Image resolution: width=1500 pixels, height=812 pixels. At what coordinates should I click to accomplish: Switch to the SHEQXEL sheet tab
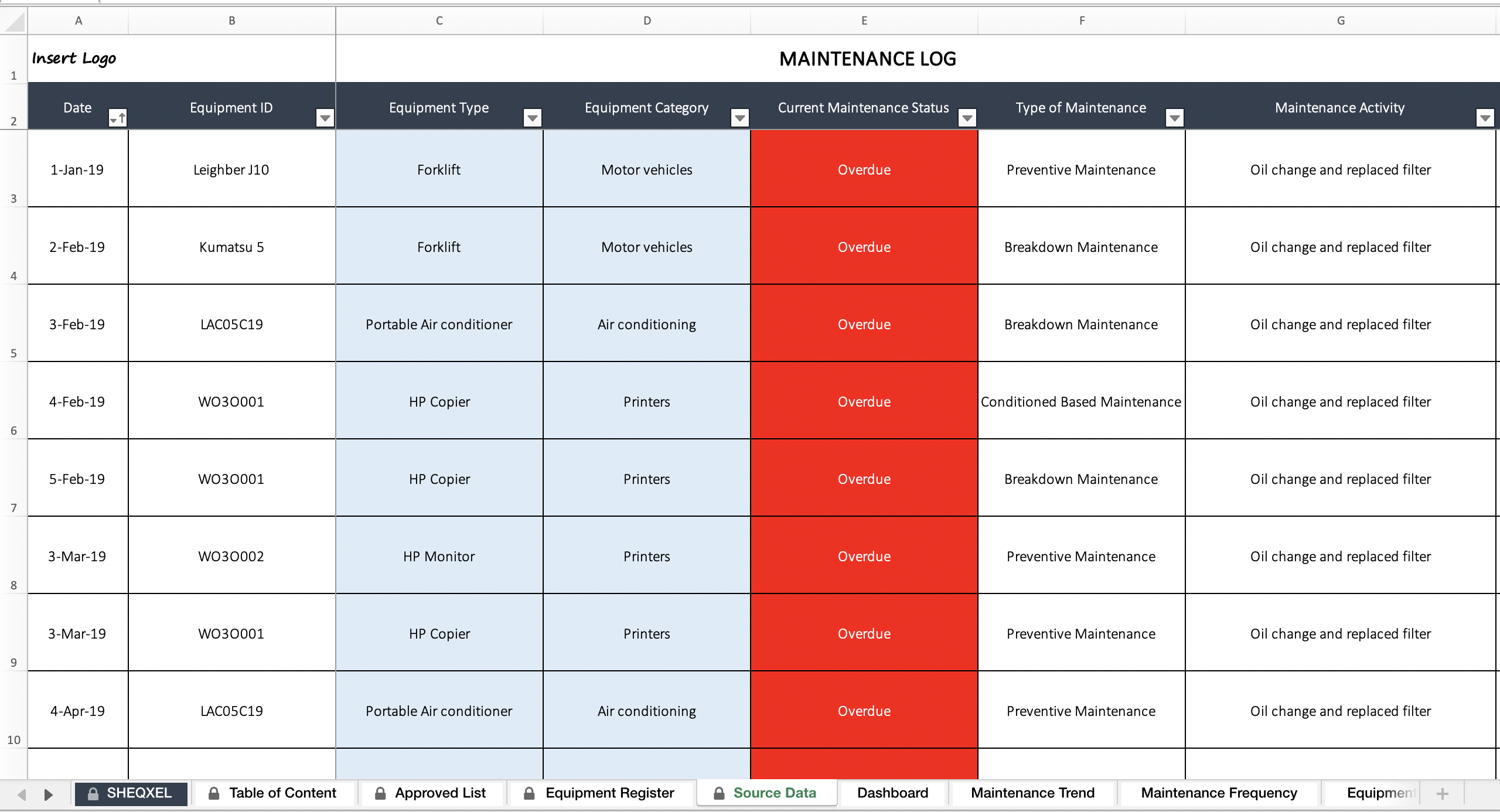tap(131, 793)
